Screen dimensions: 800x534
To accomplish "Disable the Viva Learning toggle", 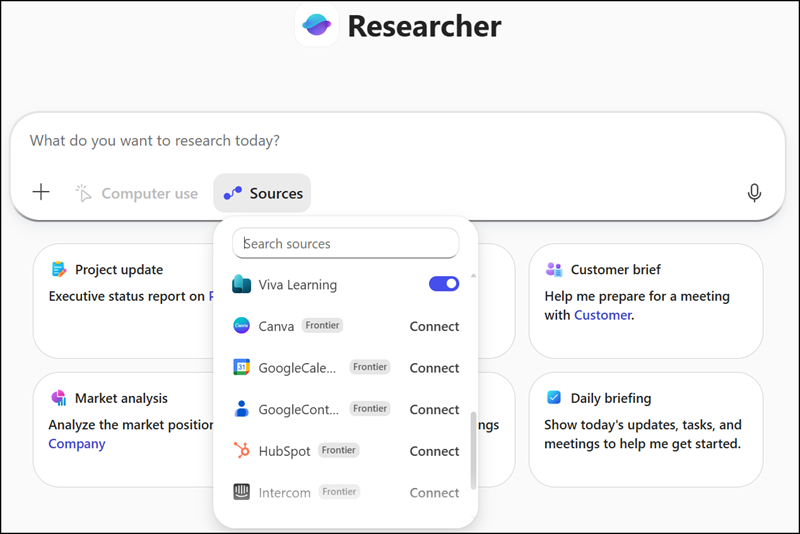I will 444,284.
